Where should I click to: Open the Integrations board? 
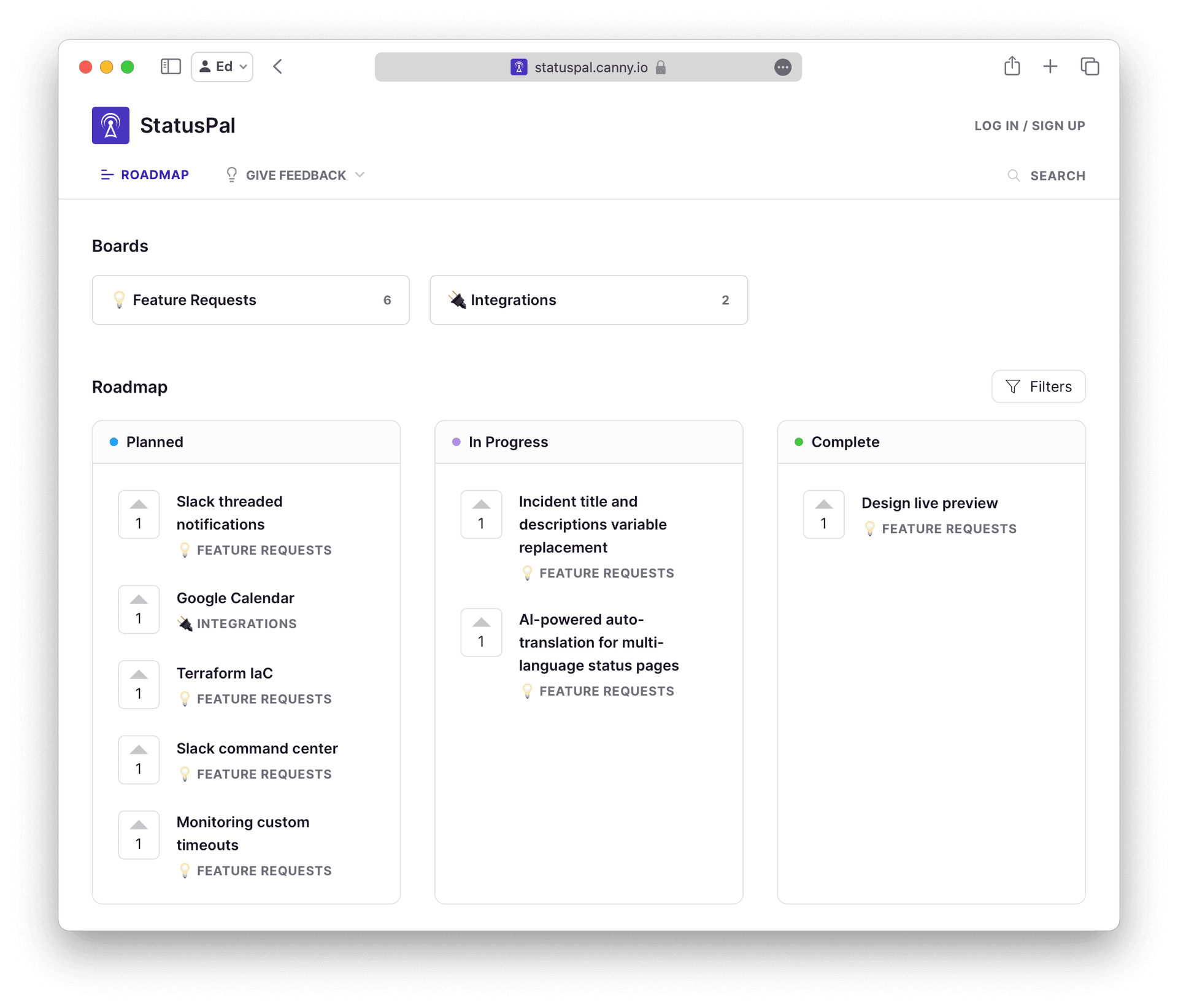tap(588, 300)
